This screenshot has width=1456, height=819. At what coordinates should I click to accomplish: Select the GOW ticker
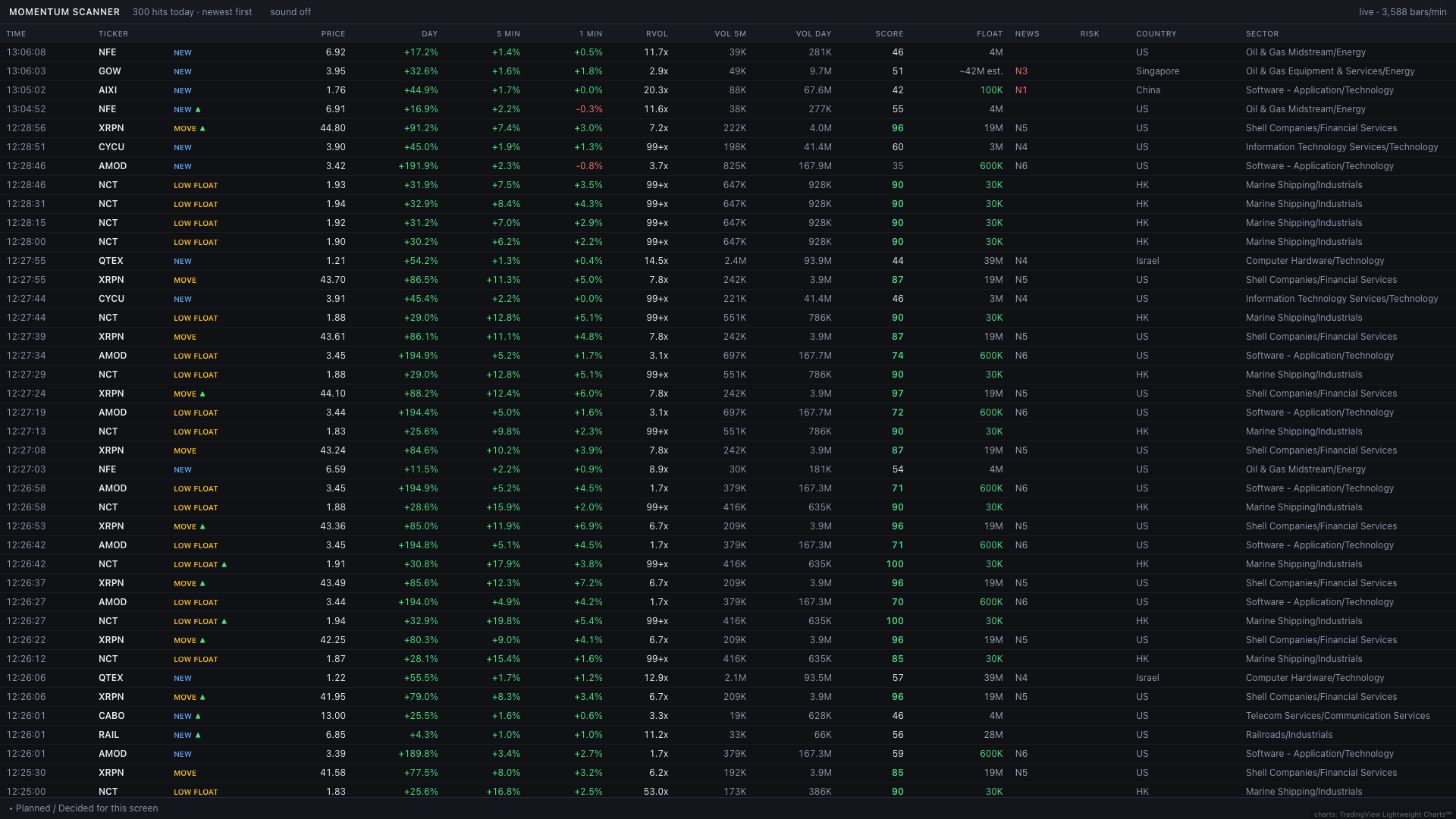(110, 71)
